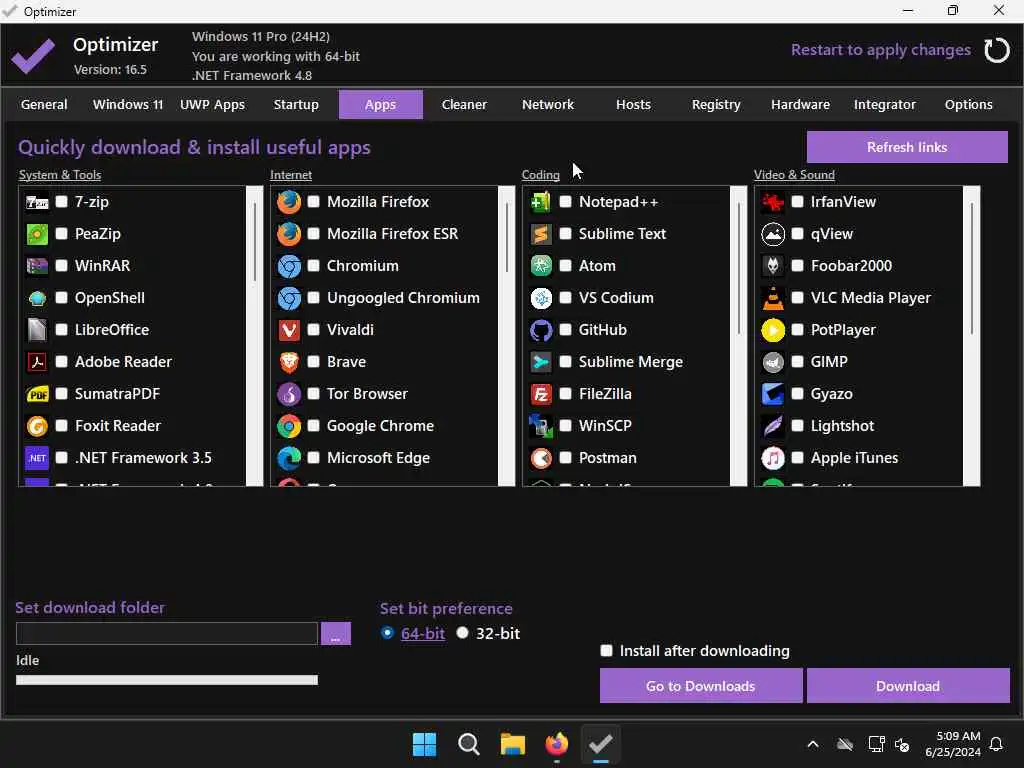Launch Firefox from the taskbar

(x=556, y=744)
